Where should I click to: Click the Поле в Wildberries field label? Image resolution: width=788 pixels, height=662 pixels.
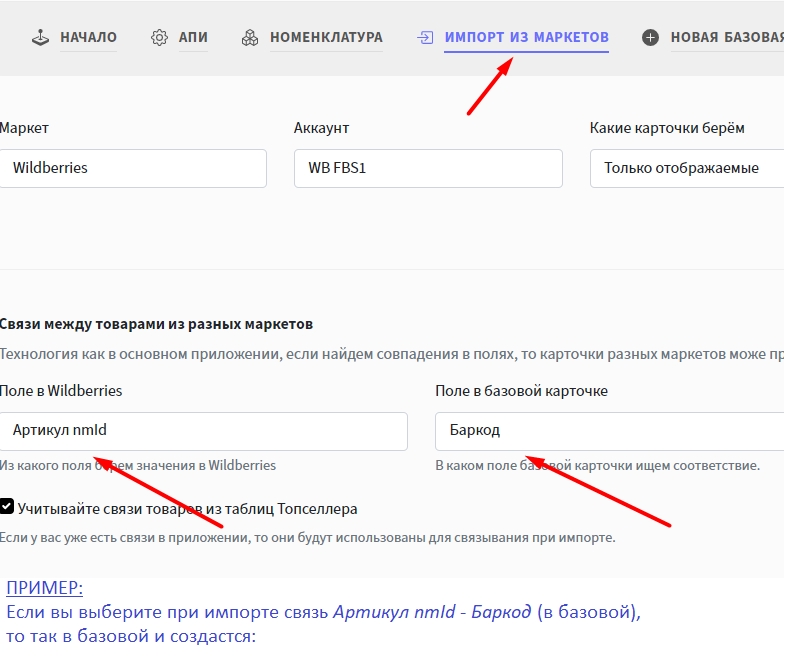pyautogui.click(x=61, y=391)
